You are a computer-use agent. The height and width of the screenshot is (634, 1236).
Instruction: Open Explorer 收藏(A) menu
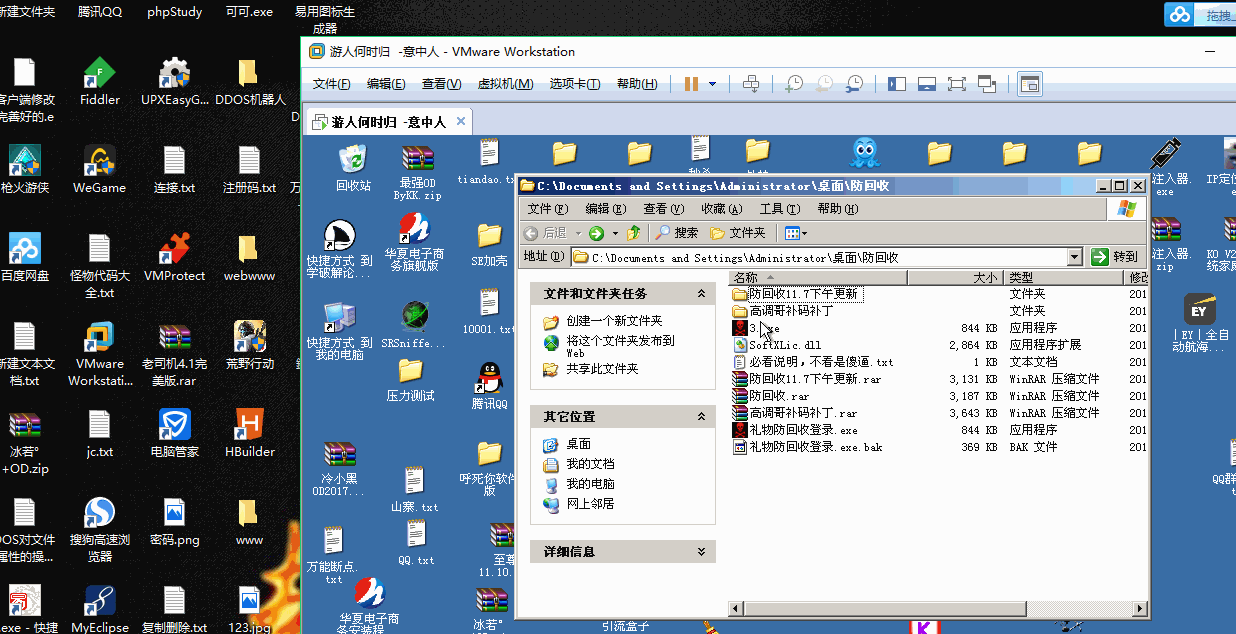(x=721, y=209)
